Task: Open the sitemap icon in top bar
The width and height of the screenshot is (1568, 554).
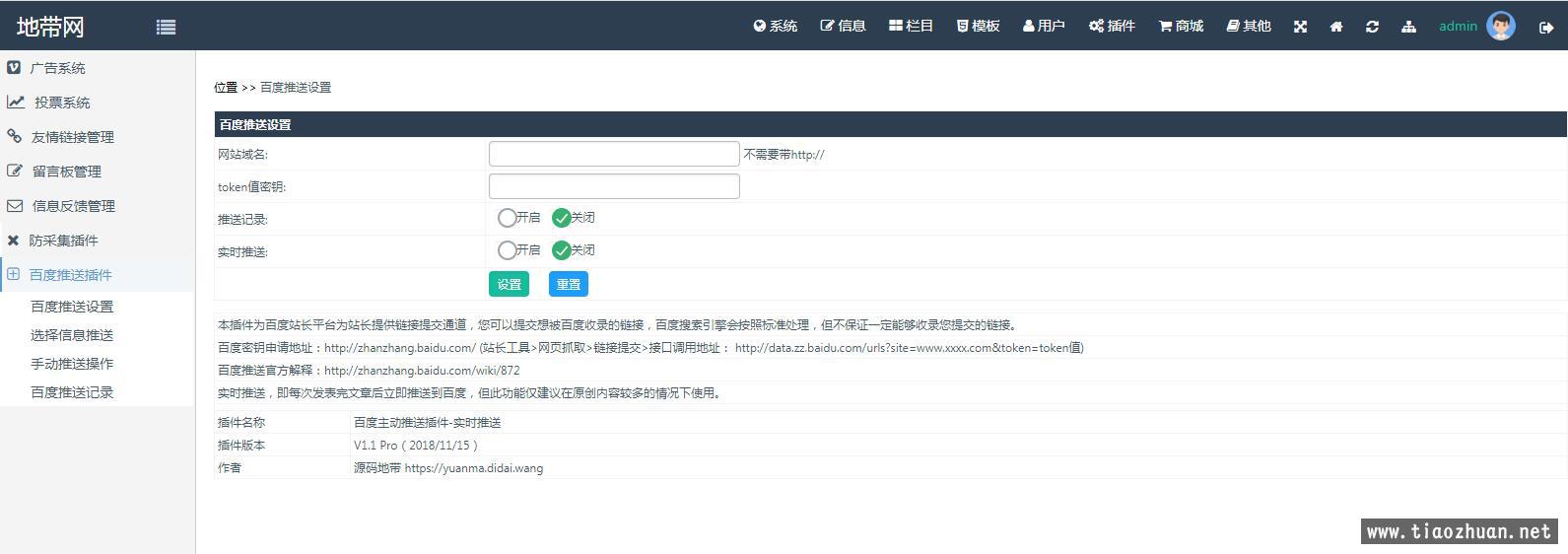Action: coord(1408,27)
